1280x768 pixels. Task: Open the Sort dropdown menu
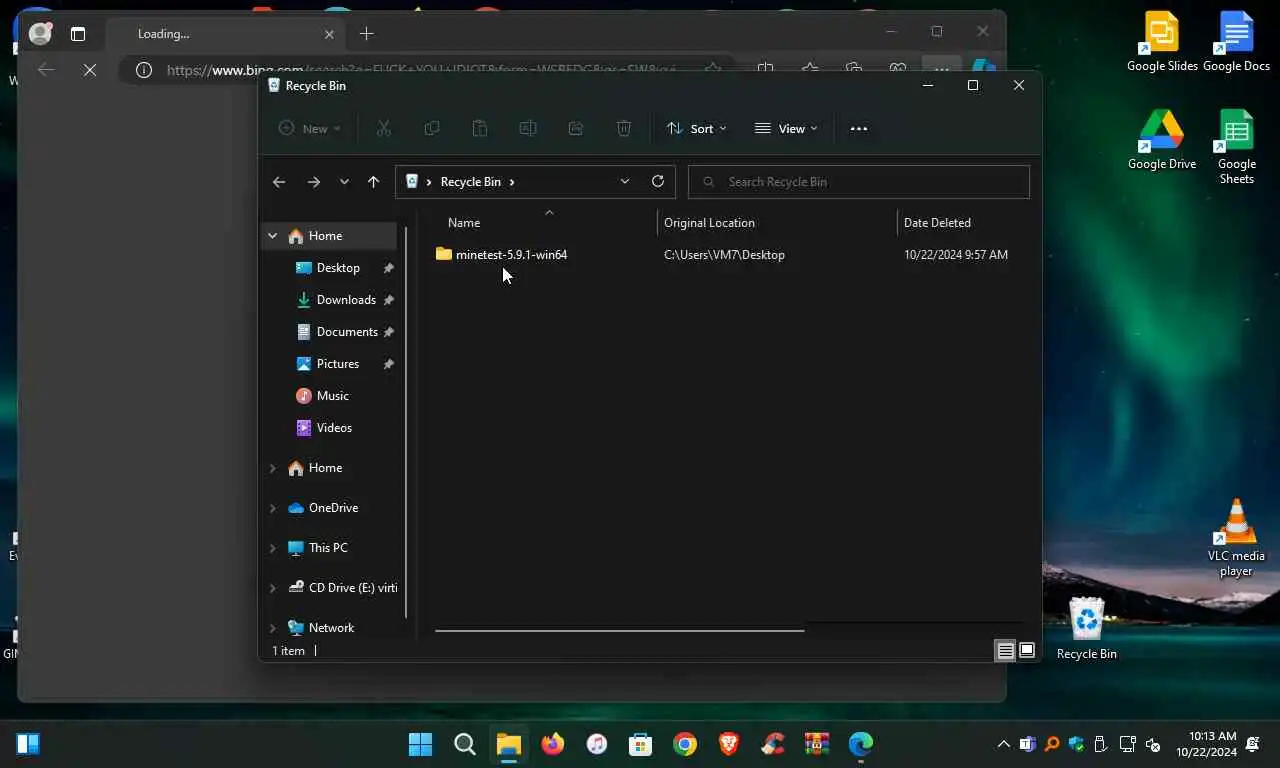pyautogui.click(x=697, y=128)
